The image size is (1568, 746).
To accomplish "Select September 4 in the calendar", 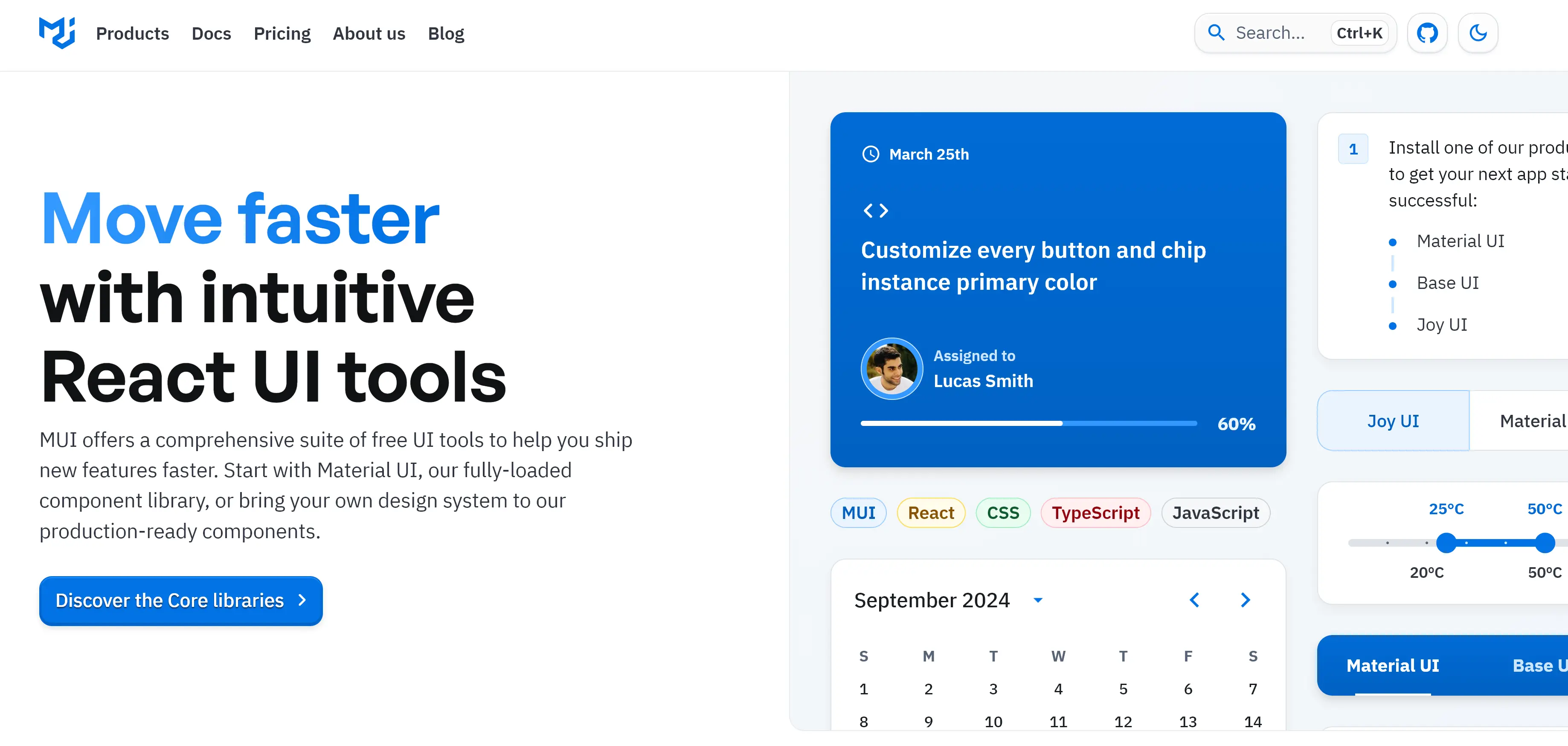I will click(1058, 689).
